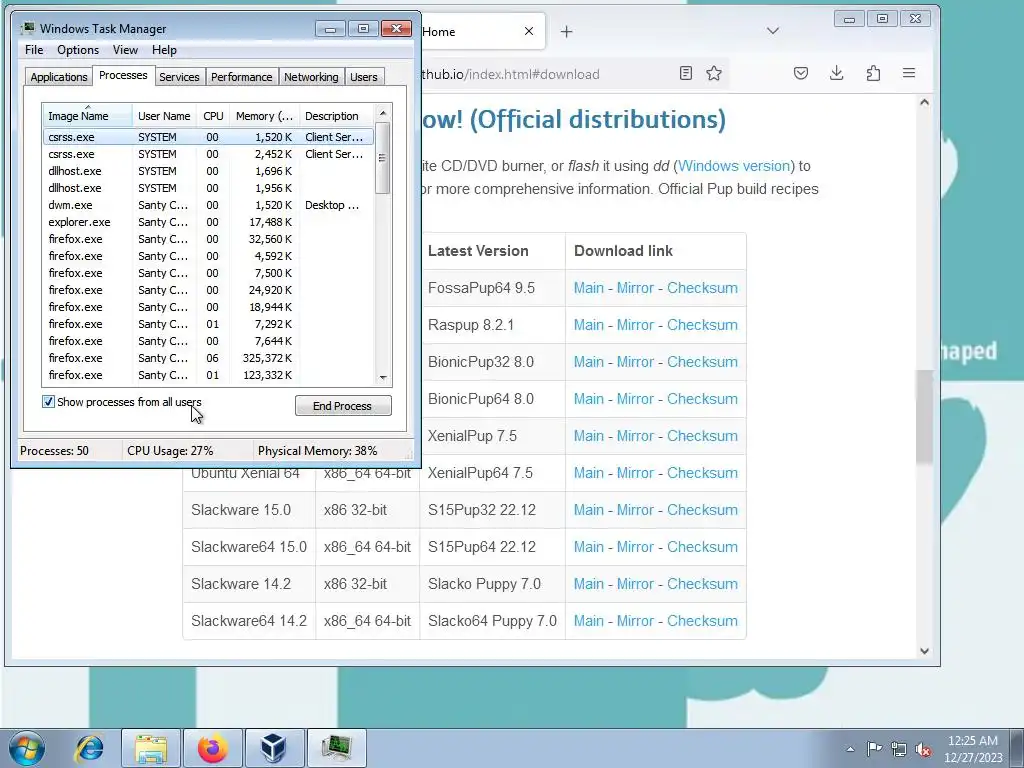Open VirtualBox from the taskbar
This screenshot has width=1024, height=768.
coord(274,748)
